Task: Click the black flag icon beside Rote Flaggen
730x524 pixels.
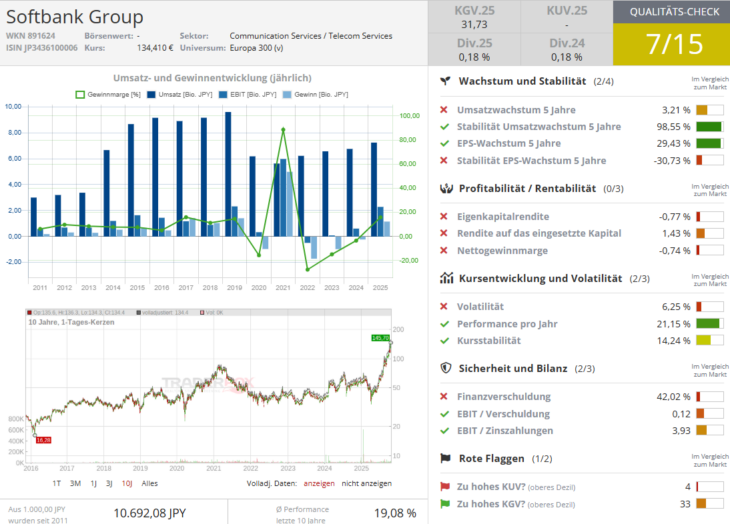Action: coord(446,458)
